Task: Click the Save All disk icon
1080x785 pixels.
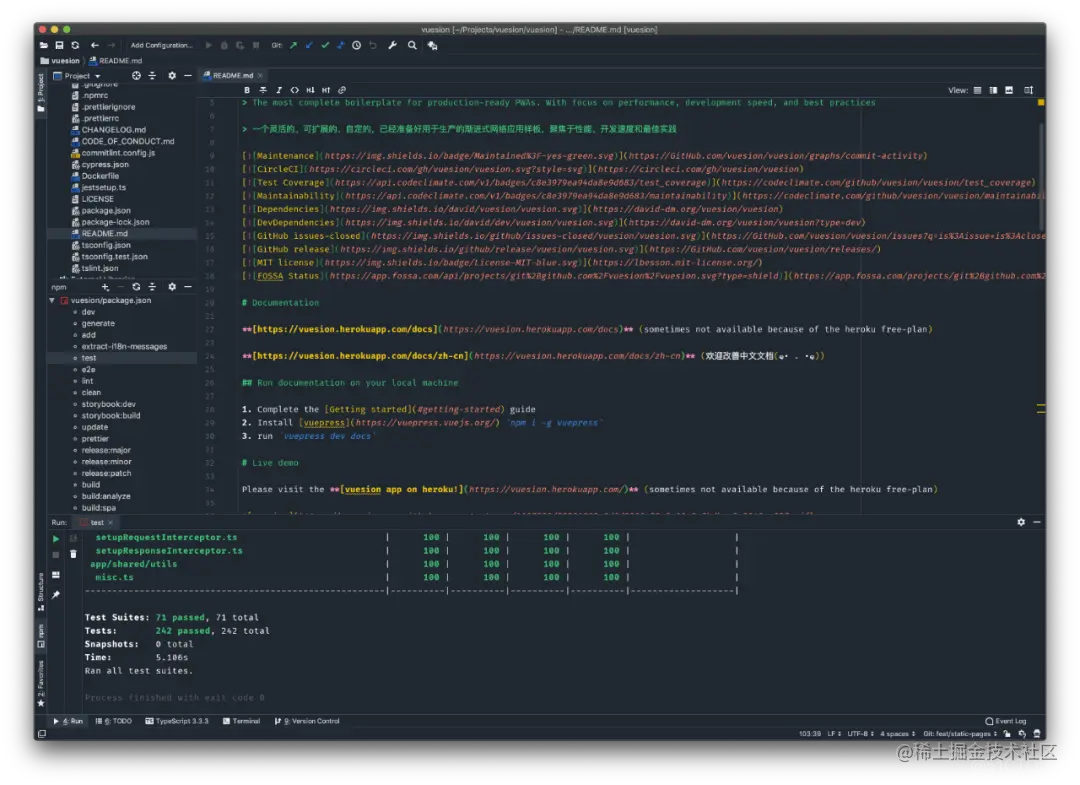Action: pos(59,45)
